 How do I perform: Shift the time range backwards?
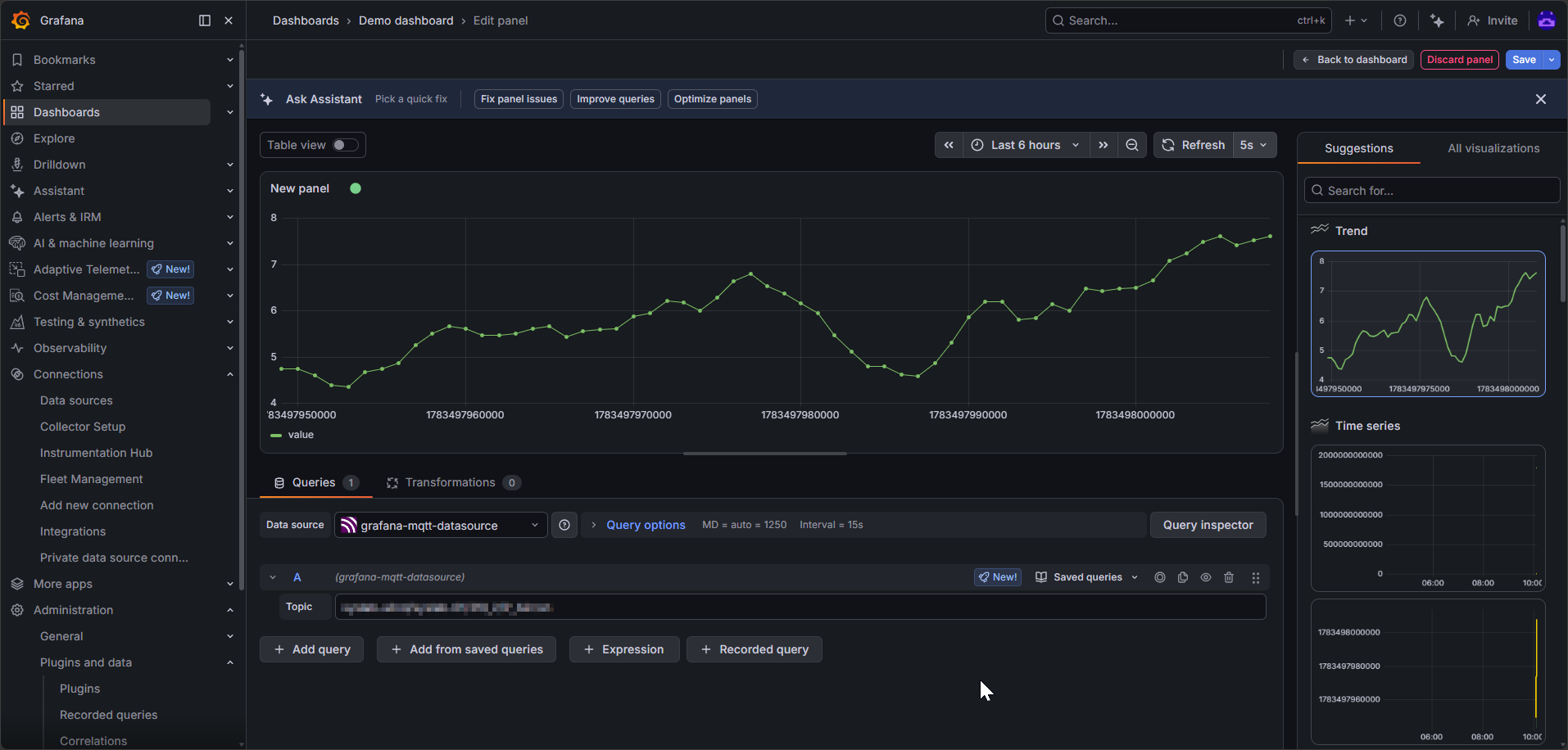(949, 145)
